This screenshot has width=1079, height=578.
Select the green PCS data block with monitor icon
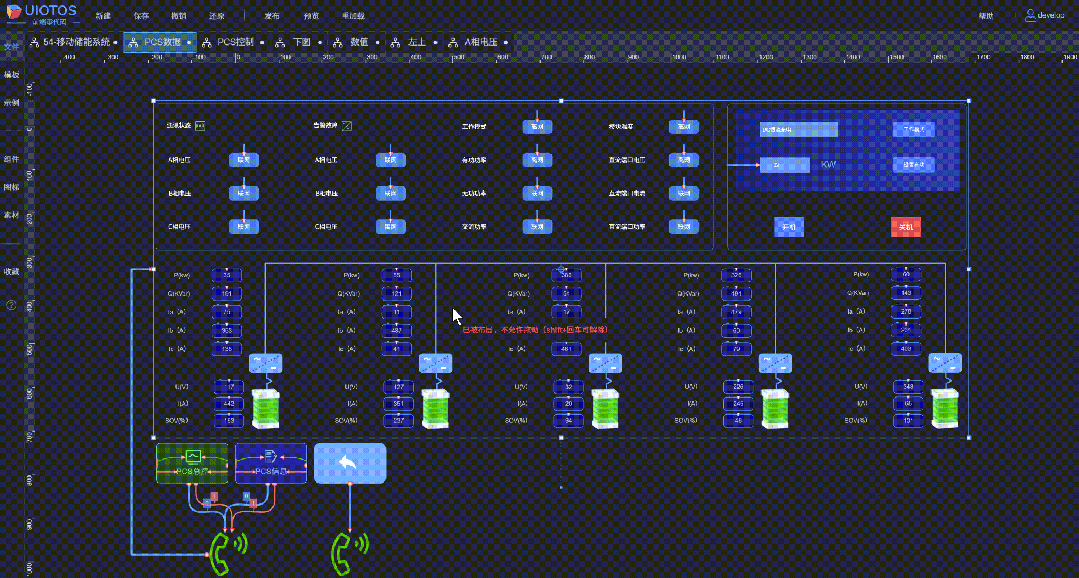pos(192,463)
